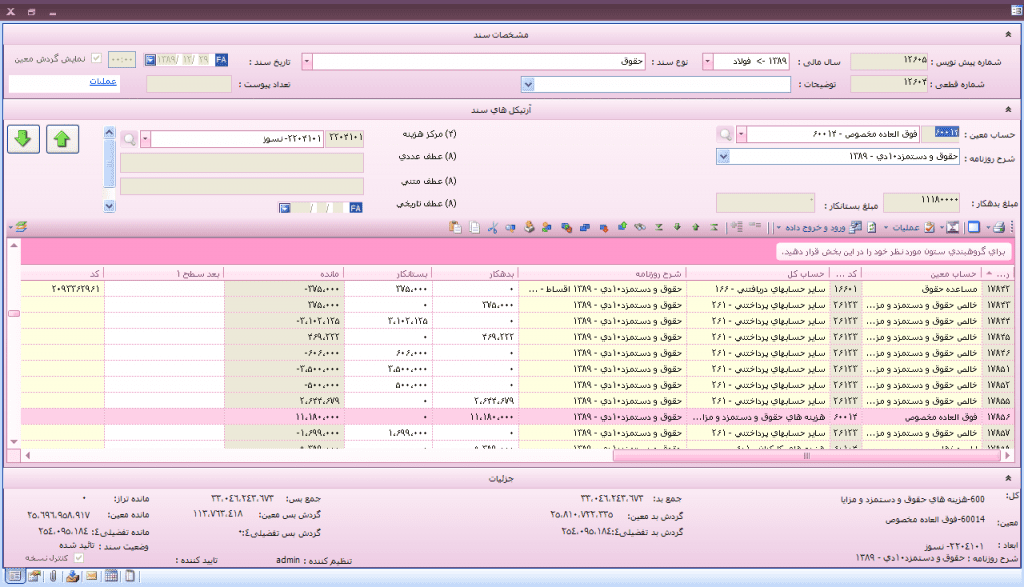
Task: Expand the شرح روزنامه combo box
Action: pos(723,157)
